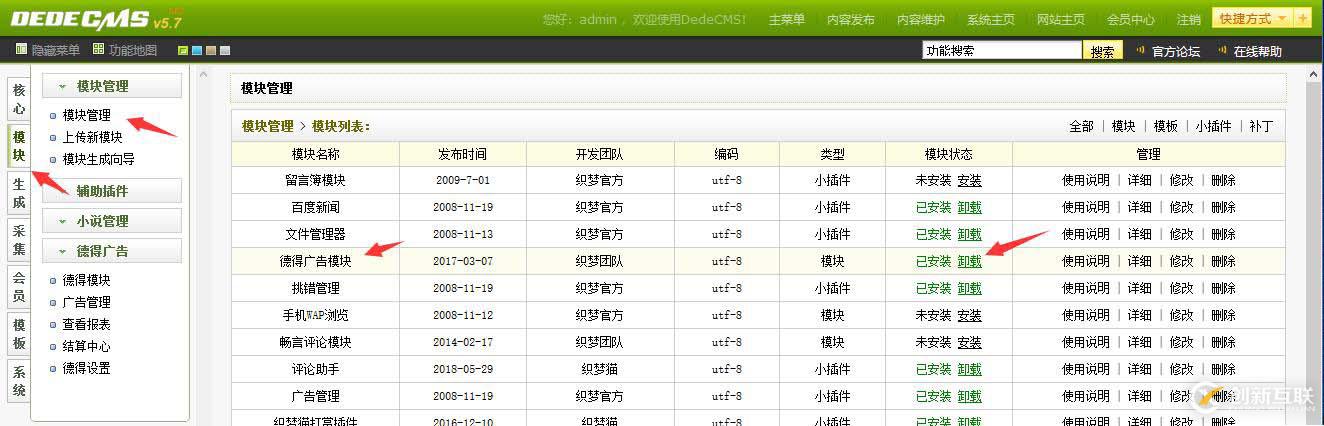Switch to the 模块 side tab
Screen dimensions: 1324x426
[x=19, y=146]
